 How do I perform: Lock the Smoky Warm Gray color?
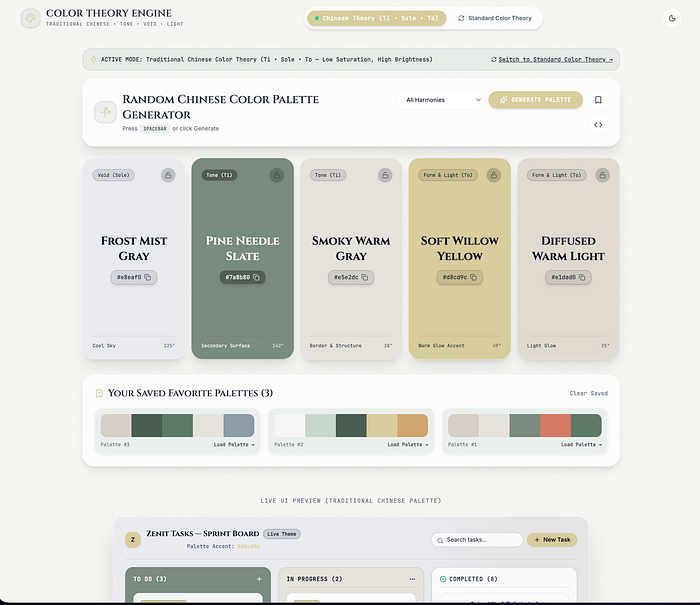[385, 175]
